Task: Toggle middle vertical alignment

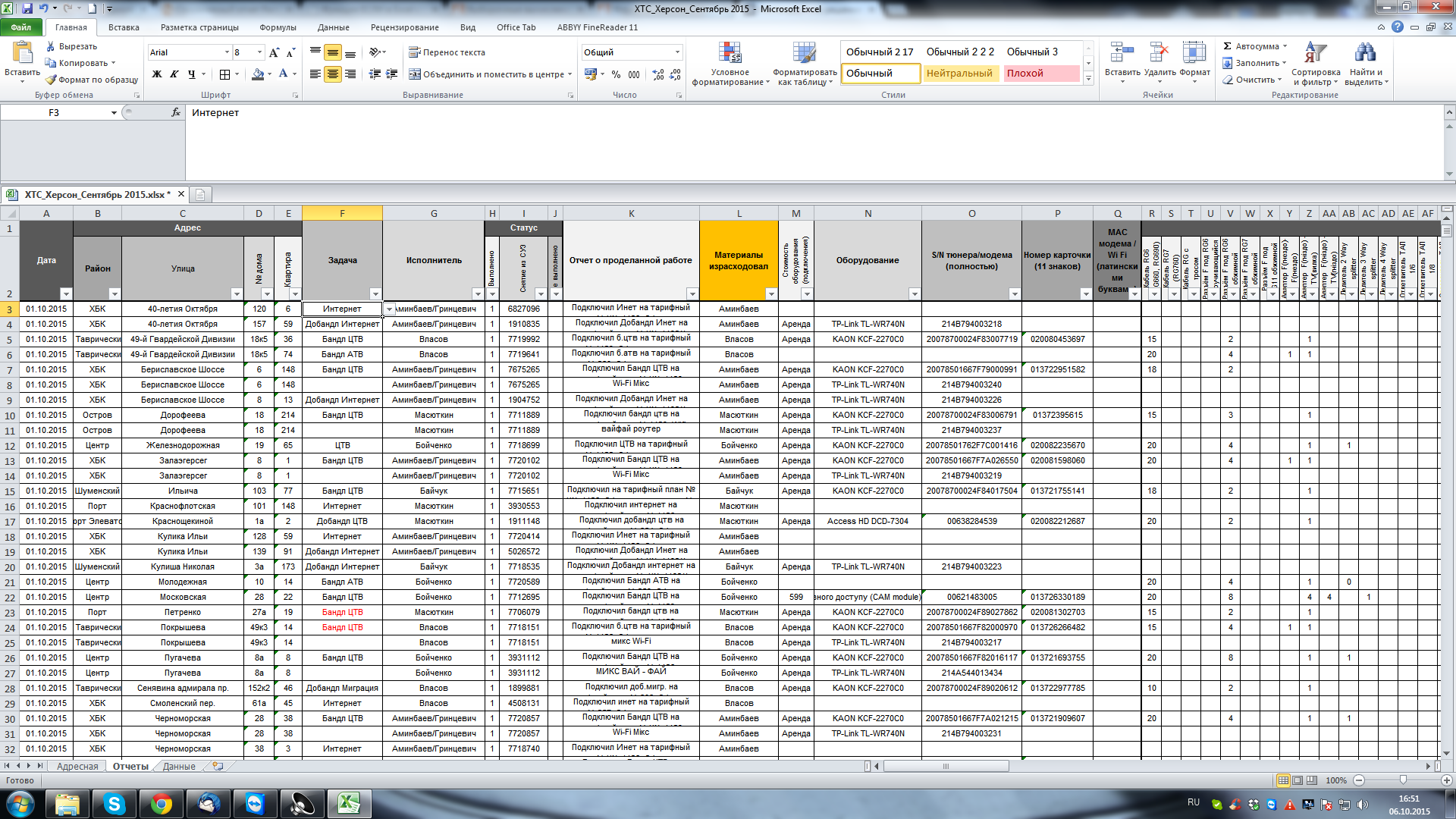Action: 333,52
